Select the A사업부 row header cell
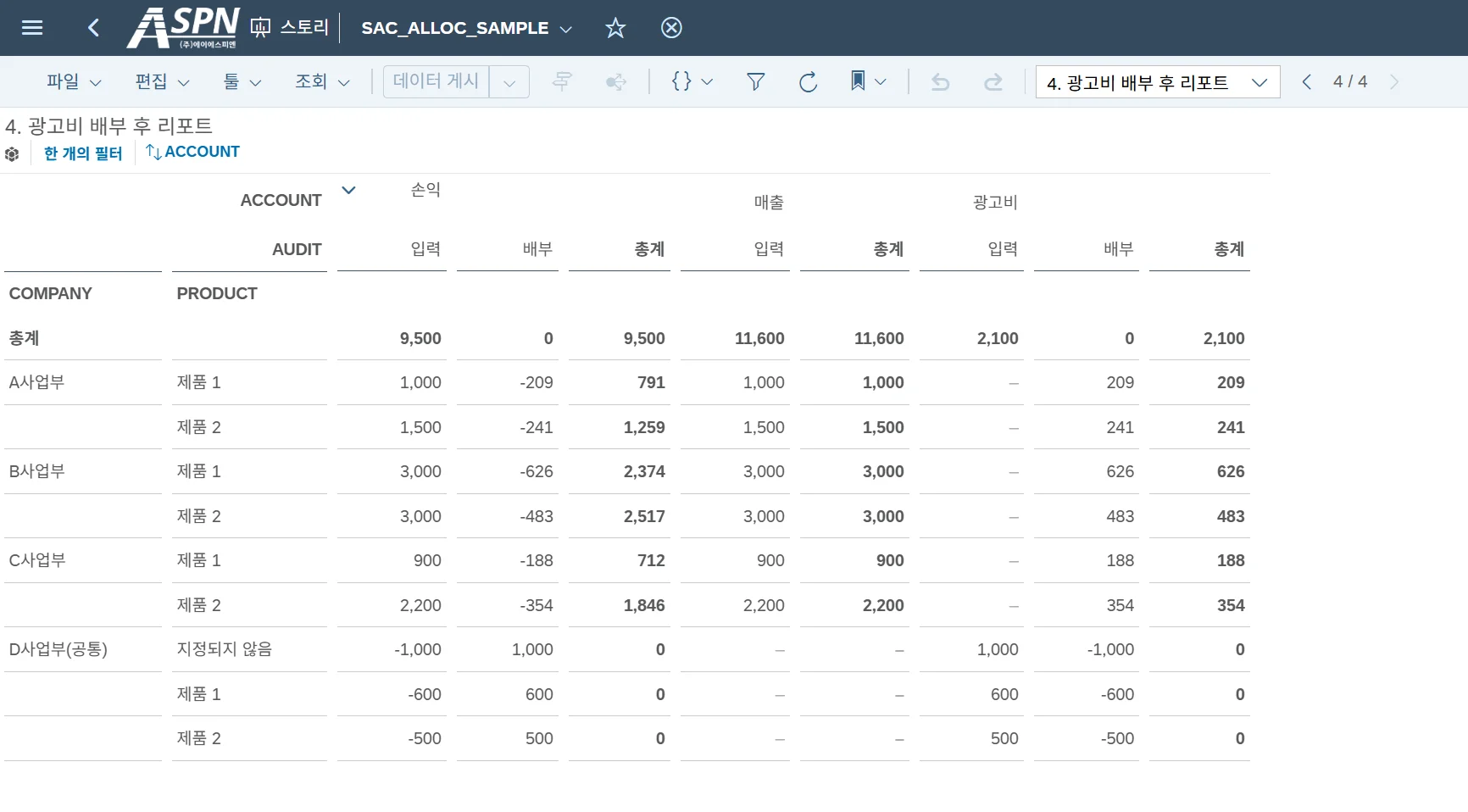The width and height of the screenshot is (1468, 812). point(36,382)
